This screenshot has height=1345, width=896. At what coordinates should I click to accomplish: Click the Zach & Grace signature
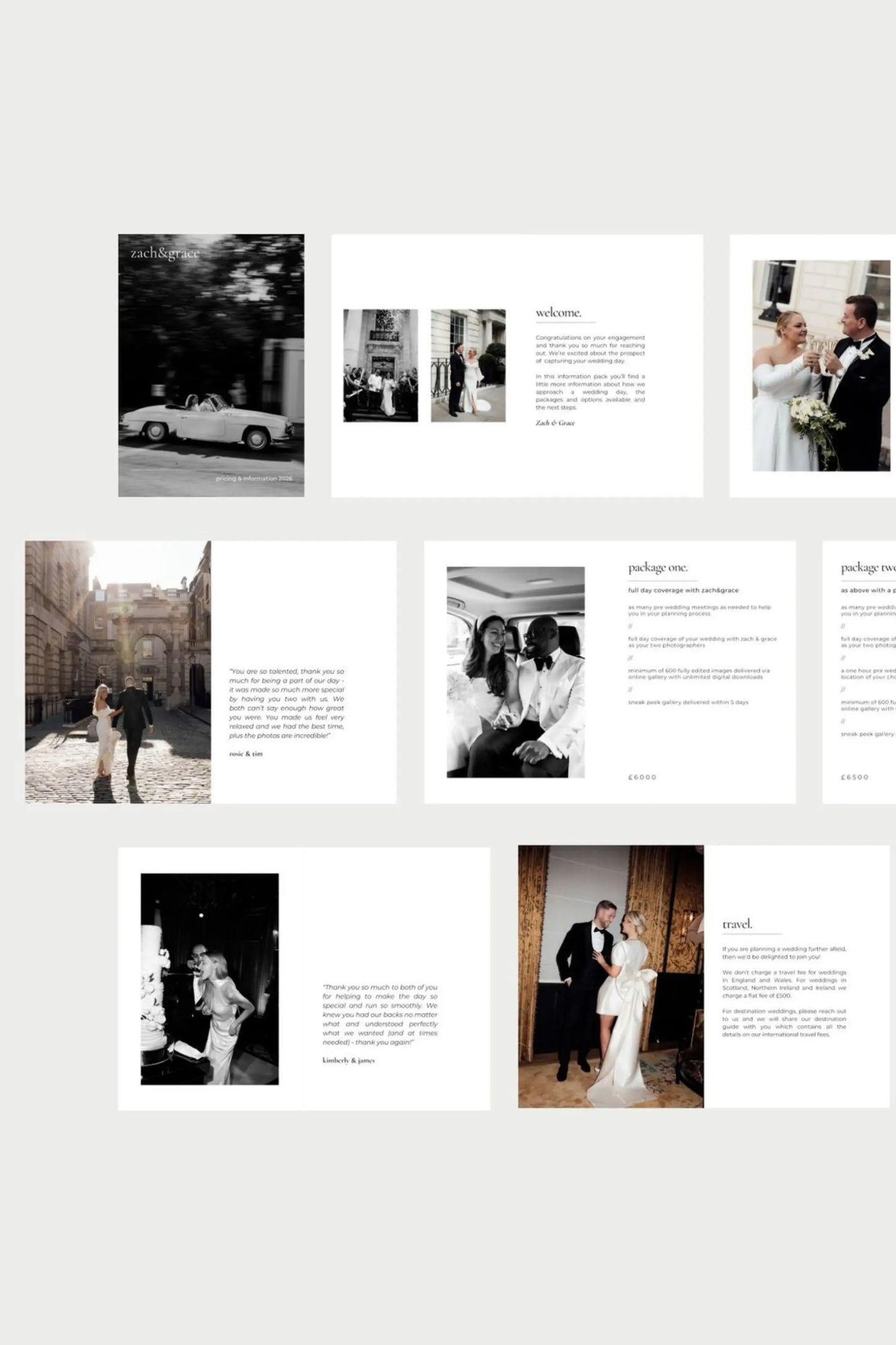point(555,423)
